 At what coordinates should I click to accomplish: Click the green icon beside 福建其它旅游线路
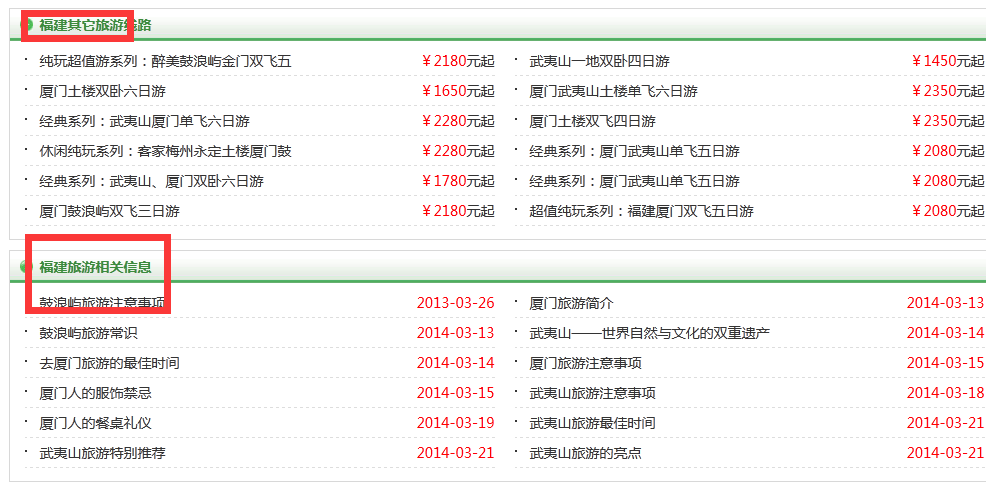pos(27,25)
